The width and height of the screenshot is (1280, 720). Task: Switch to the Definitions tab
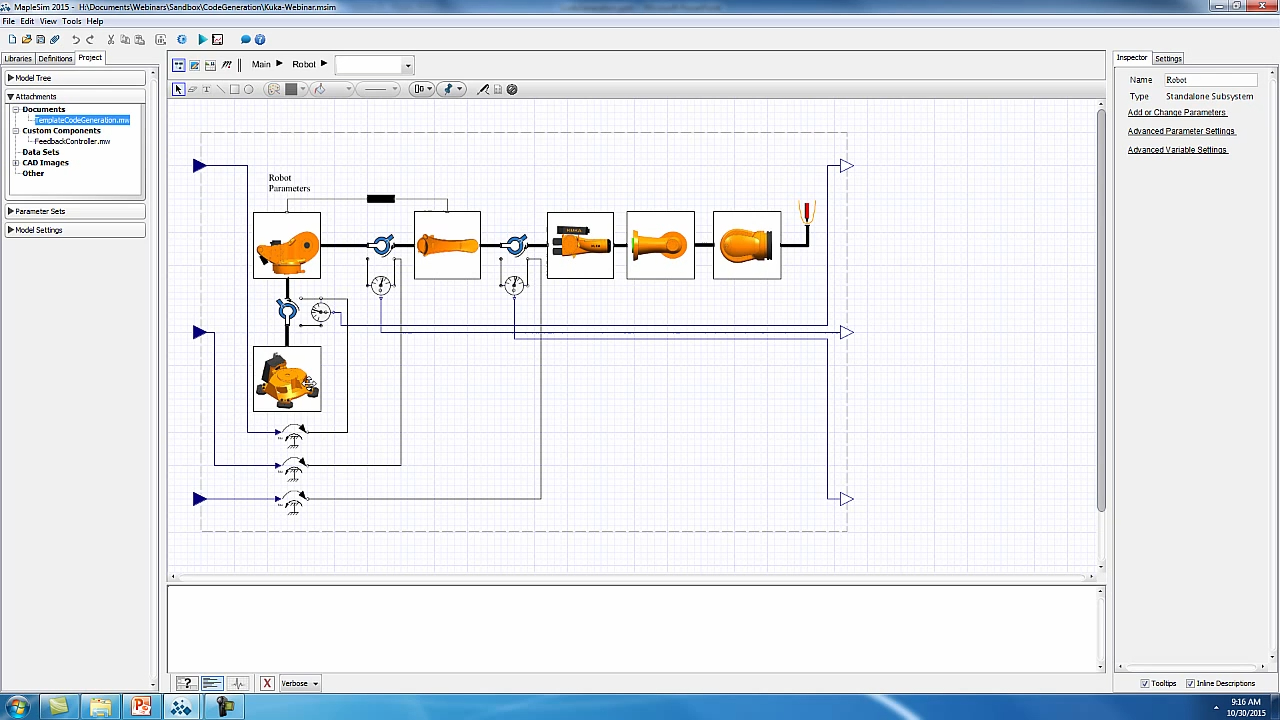pyautogui.click(x=56, y=58)
